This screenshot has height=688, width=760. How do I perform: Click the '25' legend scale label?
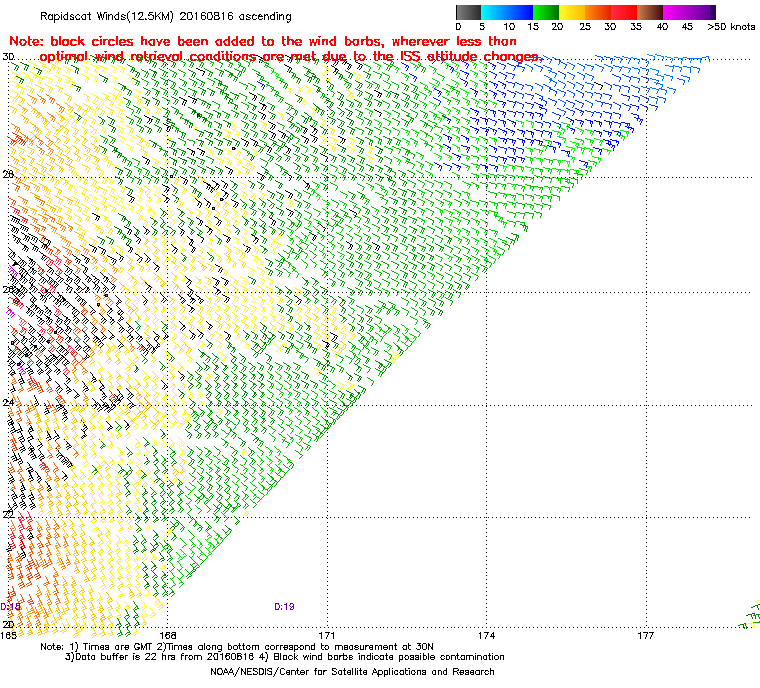pyautogui.click(x=585, y=27)
